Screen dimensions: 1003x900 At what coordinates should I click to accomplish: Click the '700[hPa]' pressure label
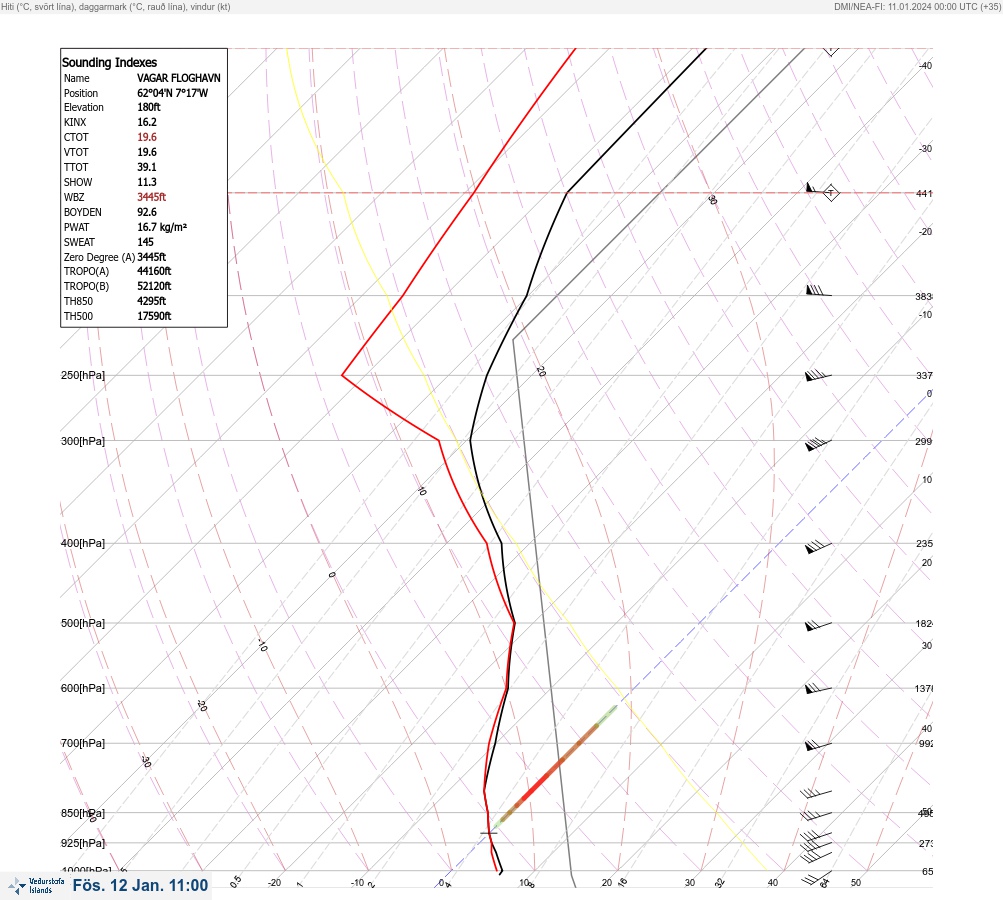pos(83,743)
